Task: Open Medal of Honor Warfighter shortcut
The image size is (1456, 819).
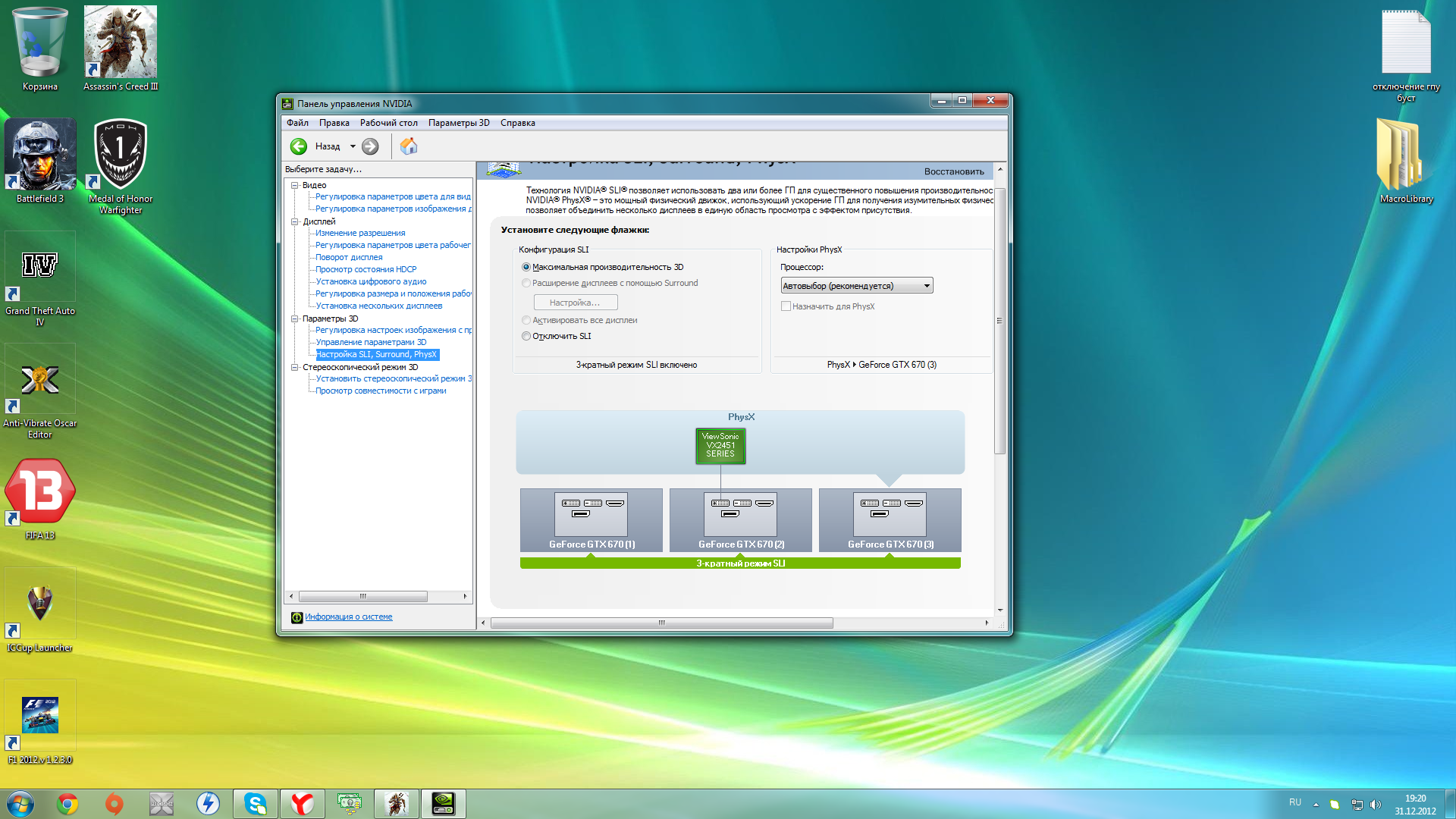Action: [121, 166]
